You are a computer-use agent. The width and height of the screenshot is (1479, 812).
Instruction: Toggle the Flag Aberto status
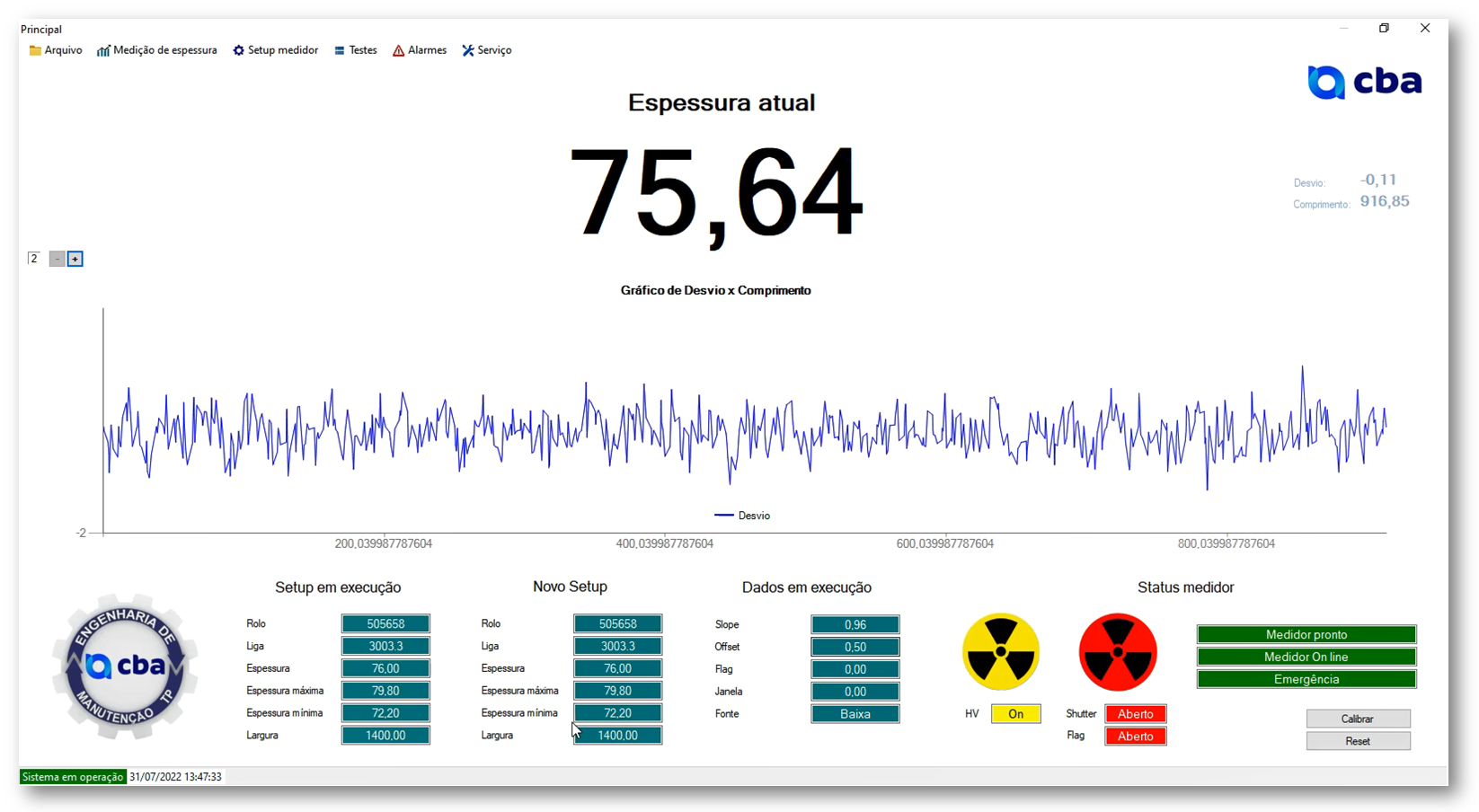coord(1136,737)
